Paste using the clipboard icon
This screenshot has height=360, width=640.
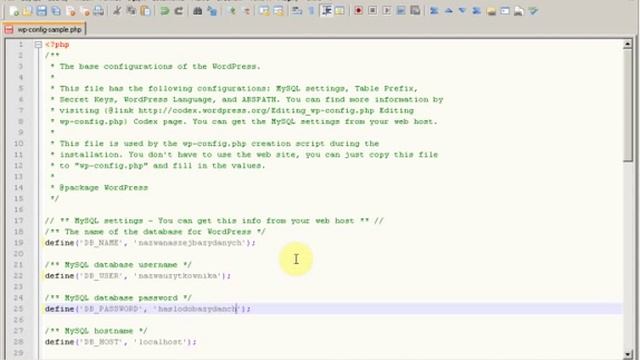click(145, 11)
